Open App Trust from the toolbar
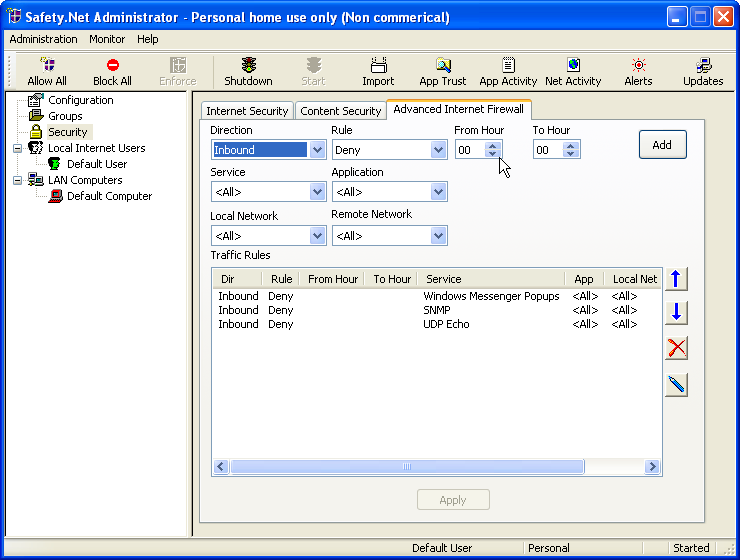Image resolution: width=740 pixels, height=560 pixels. pyautogui.click(x=442, y=72)
